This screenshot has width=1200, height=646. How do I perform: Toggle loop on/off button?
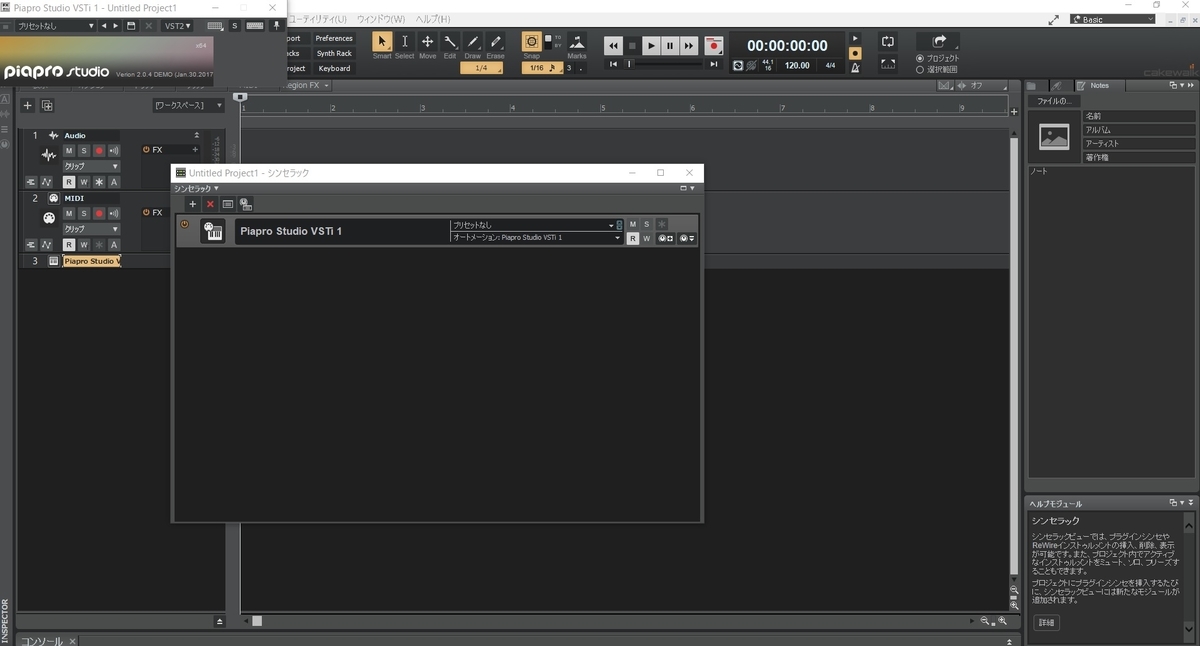coord(887,42)
